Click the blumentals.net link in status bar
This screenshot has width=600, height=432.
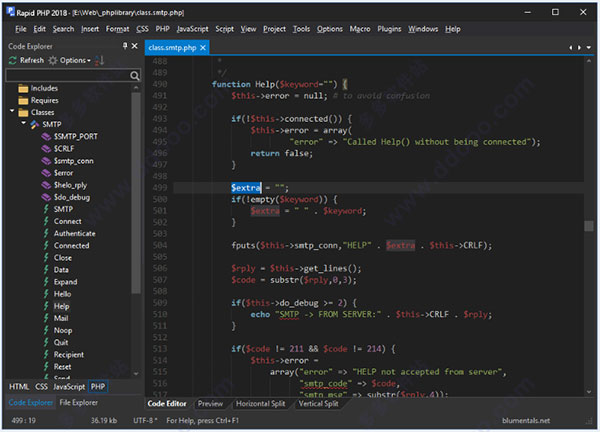point(526,421)
